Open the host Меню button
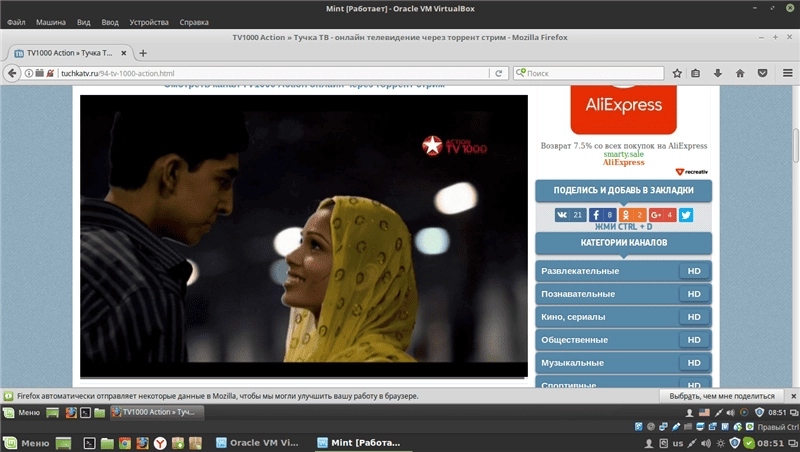The width and height of the screenshot is (800, 452). point(28,443)
